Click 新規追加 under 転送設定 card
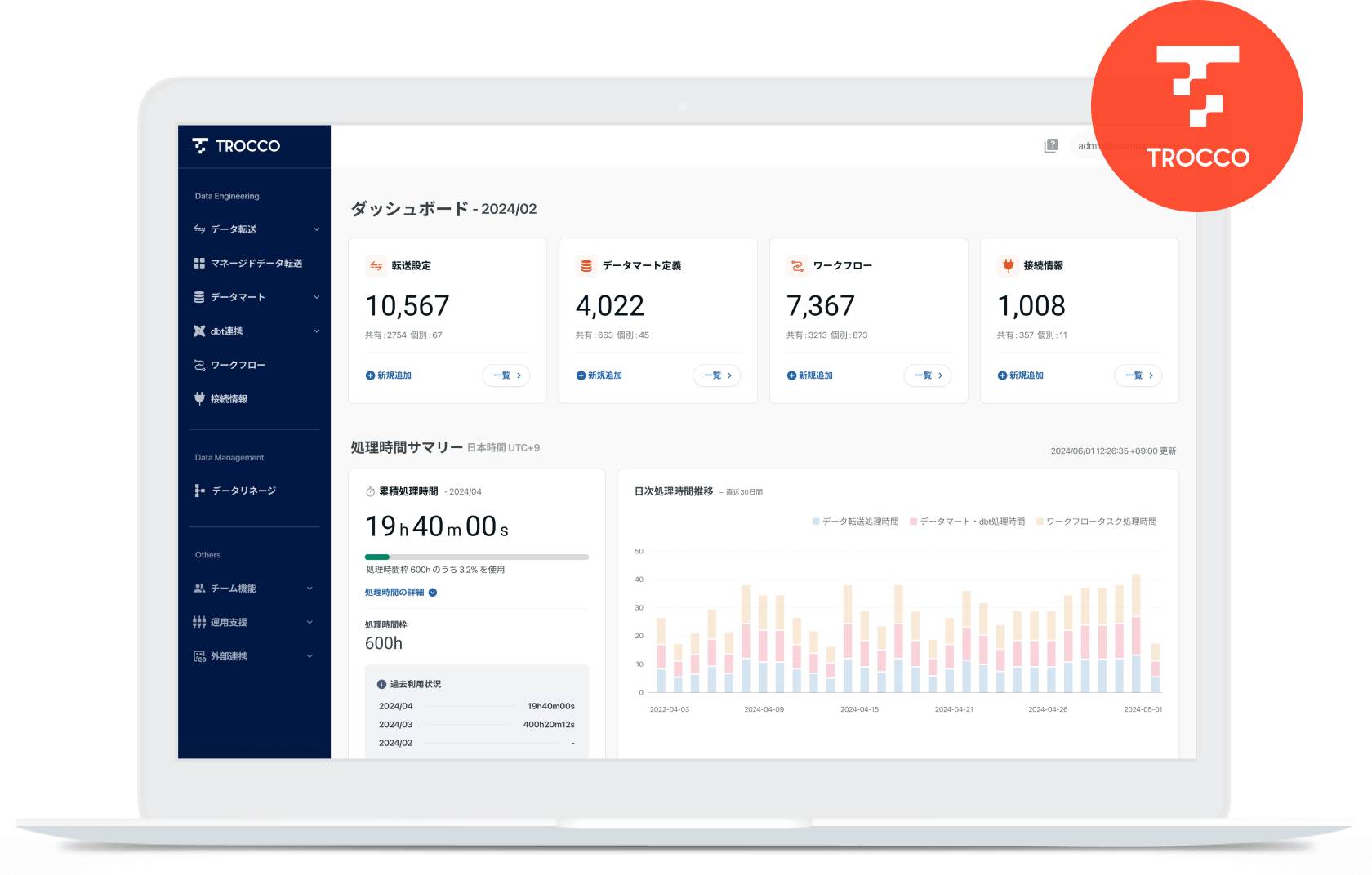 tap(389, 375)
